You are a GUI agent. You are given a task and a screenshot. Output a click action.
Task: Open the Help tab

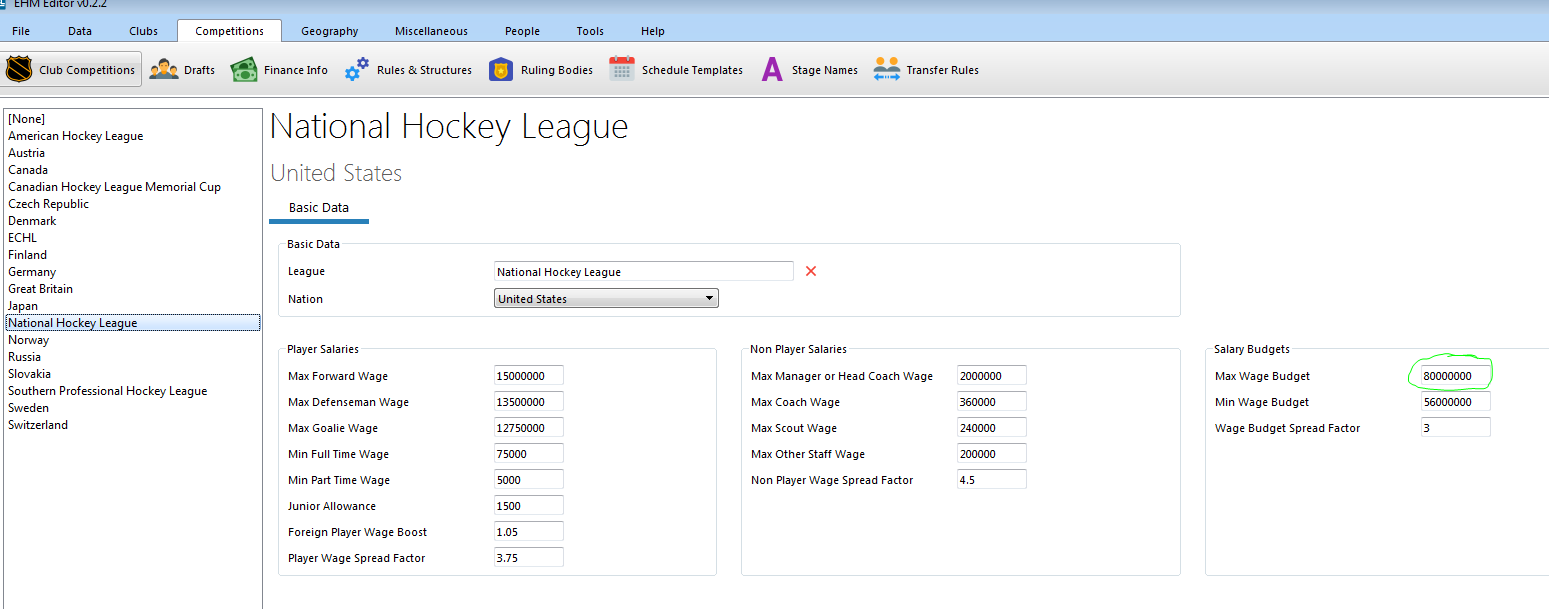pyautogui.click(x=653, y=31)
